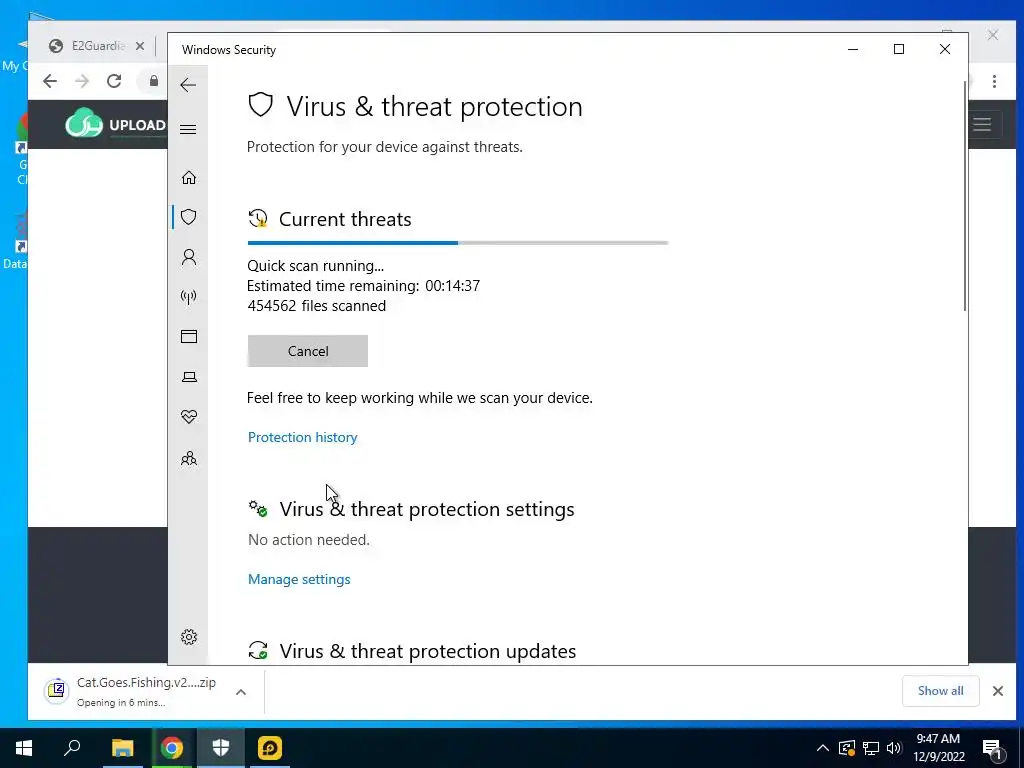1024x768 pixels.
Task: Go forward in the Chrome window
Action: [x=82, y=81]
